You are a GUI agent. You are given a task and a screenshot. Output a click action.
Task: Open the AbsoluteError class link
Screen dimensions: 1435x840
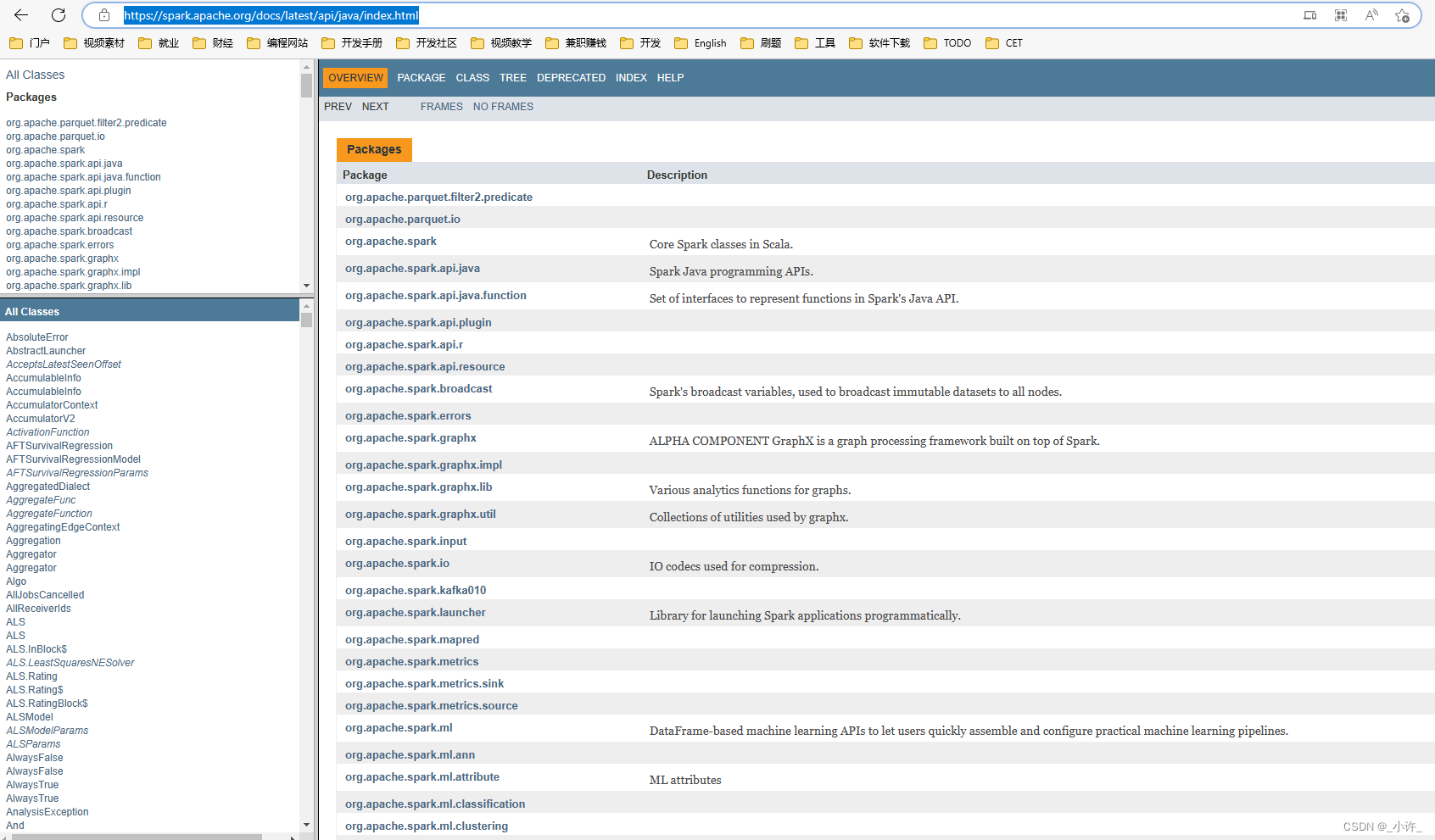(x=36, y=337)
